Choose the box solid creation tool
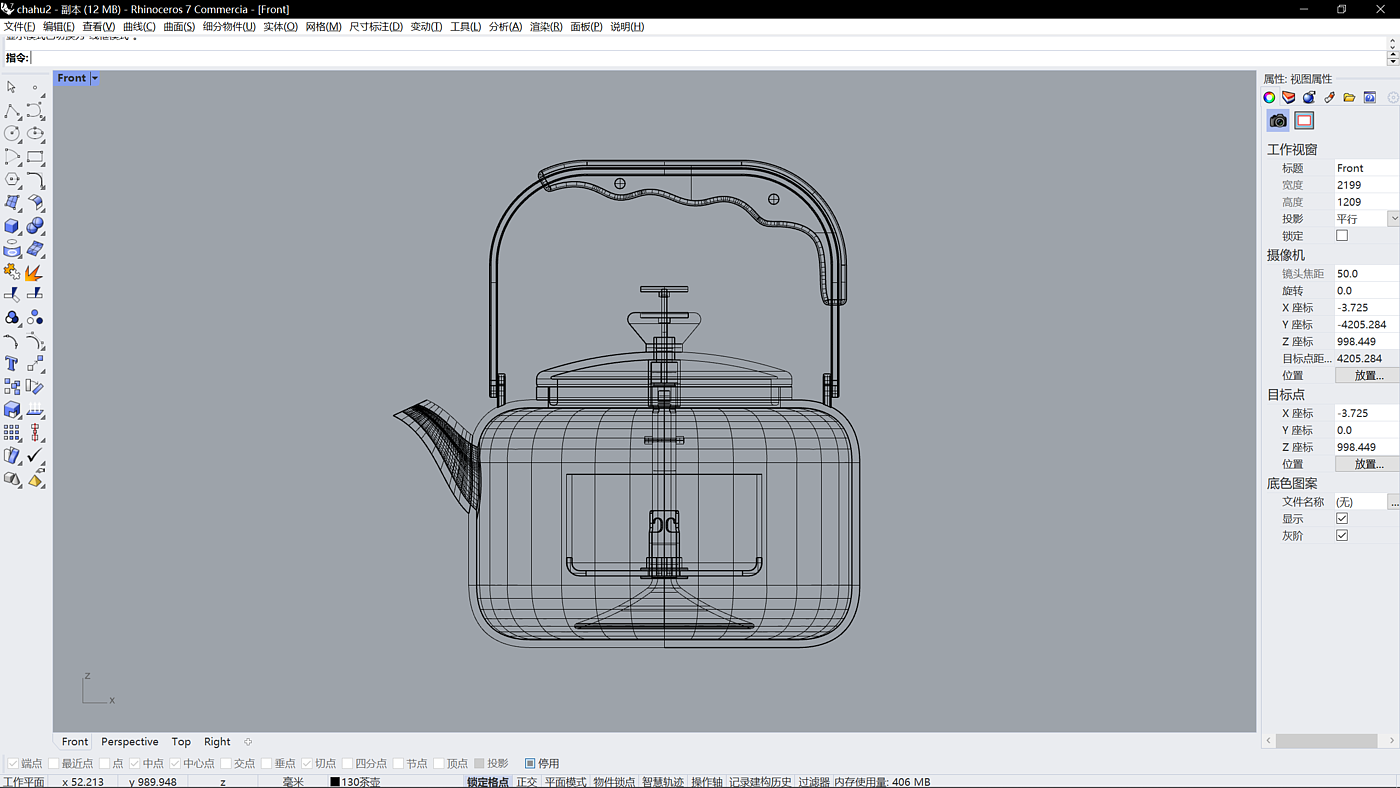 (x=12, y=226)
